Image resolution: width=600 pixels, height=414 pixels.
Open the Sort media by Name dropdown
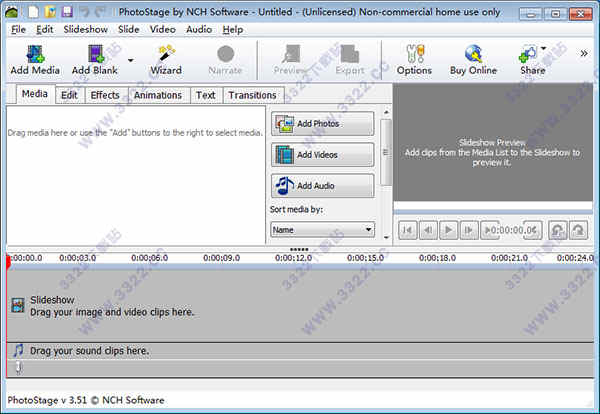tap(323, 230)
